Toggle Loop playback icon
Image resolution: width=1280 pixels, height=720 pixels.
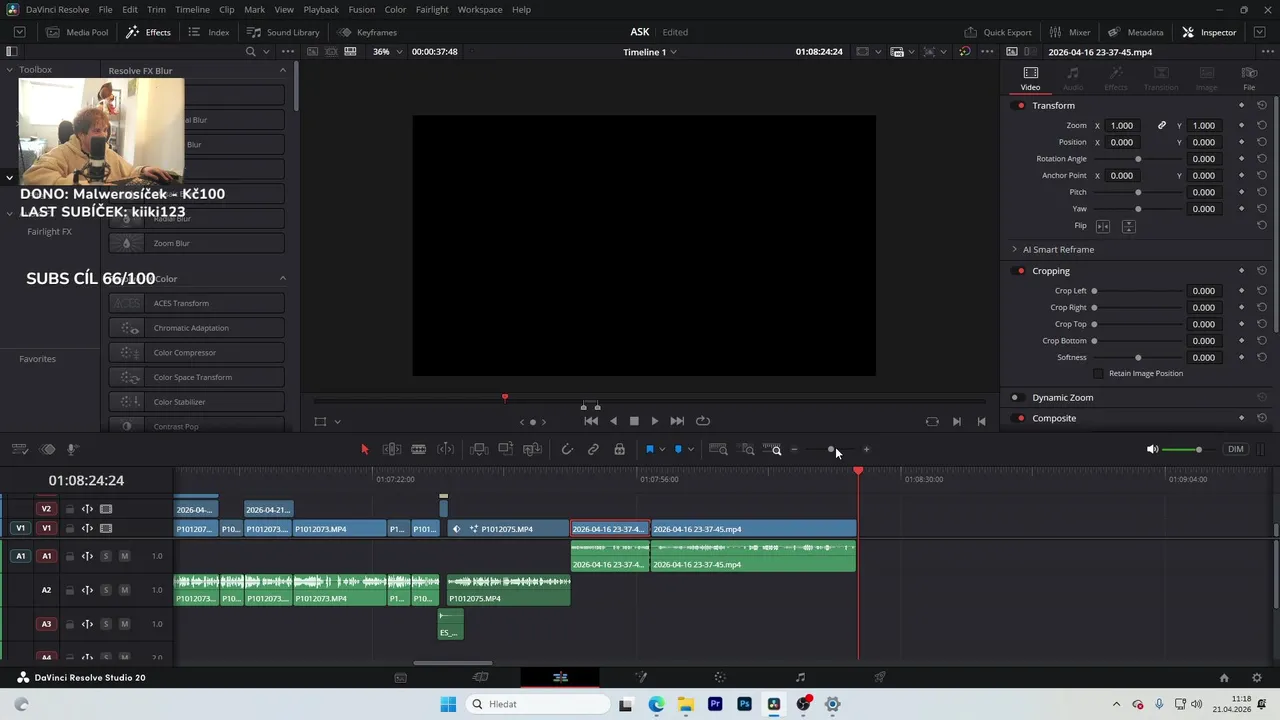point(703,421)
